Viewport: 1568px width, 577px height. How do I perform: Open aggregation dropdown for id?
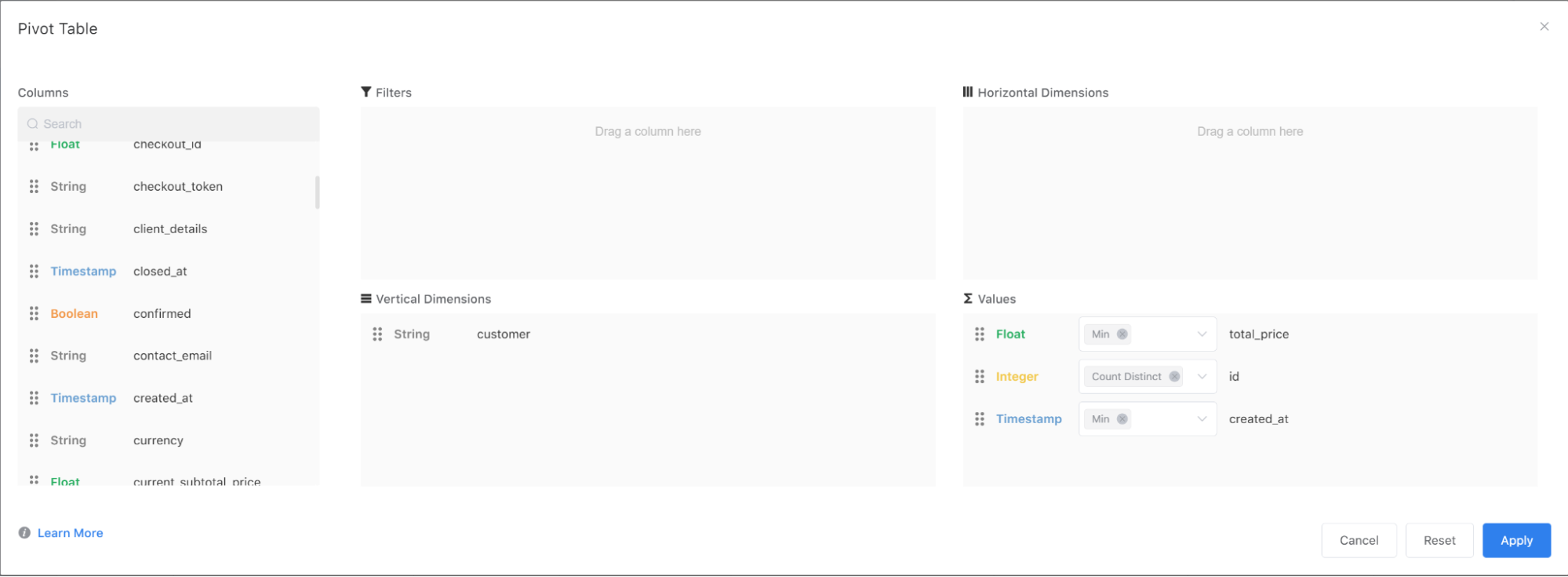pyautogui.click(x=1202, y=377)
